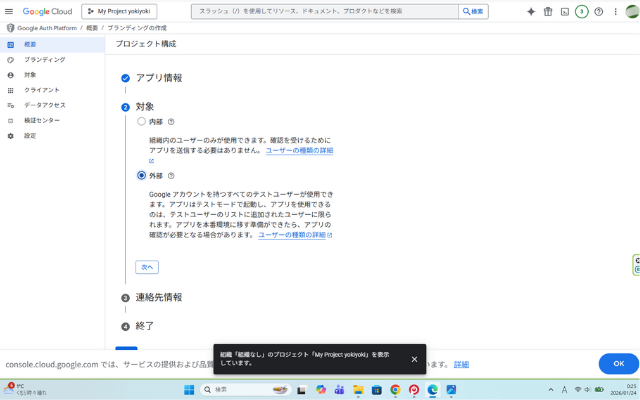Select the 外部 radio button
The width and height of the screenshot is (640, 400).
pyautogui.click(x=141, y=175)
